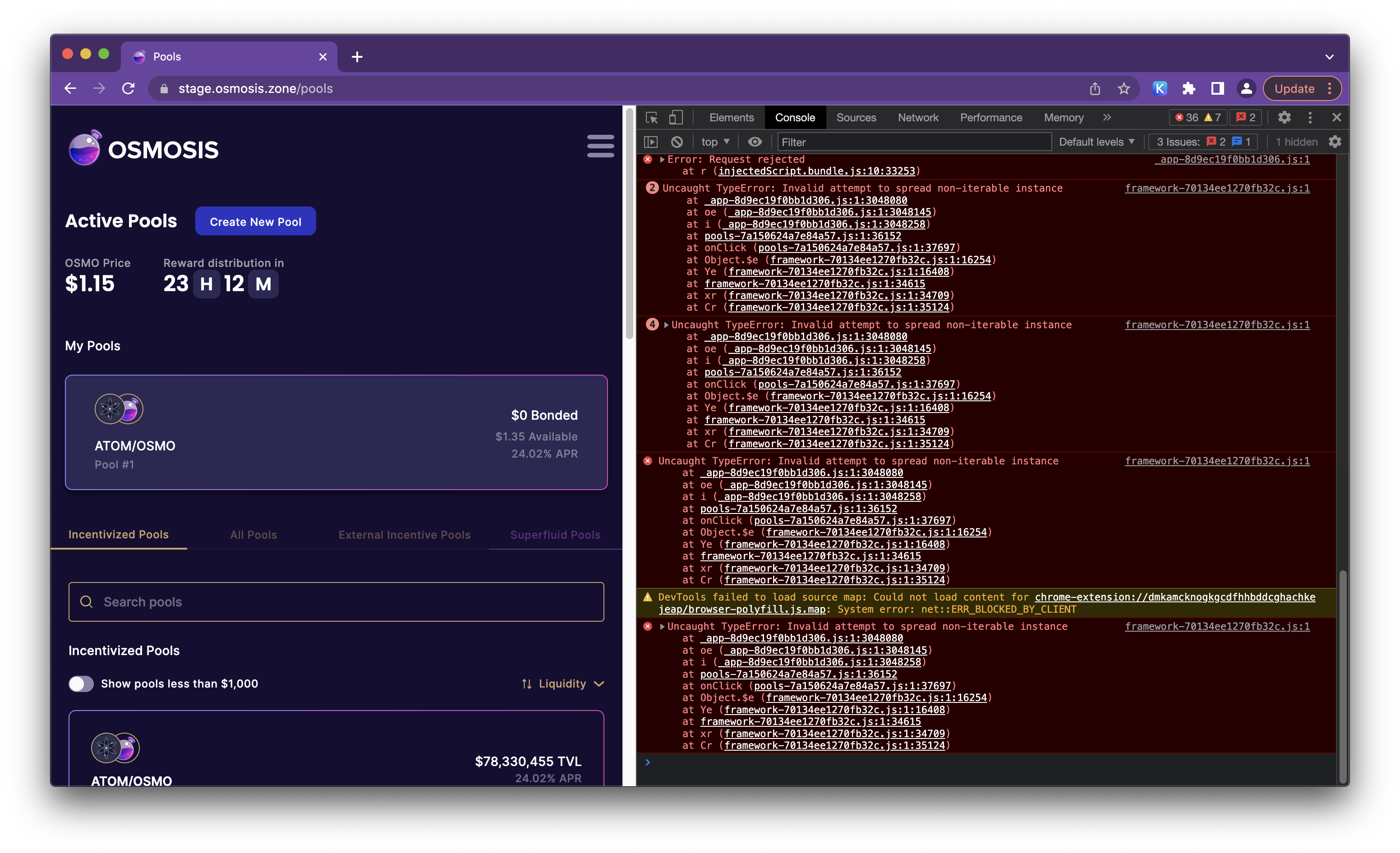Open the top frame context dropdown
Viewport: 1400px width, 853px height.
pyautogui.click(x=715, y=142)
